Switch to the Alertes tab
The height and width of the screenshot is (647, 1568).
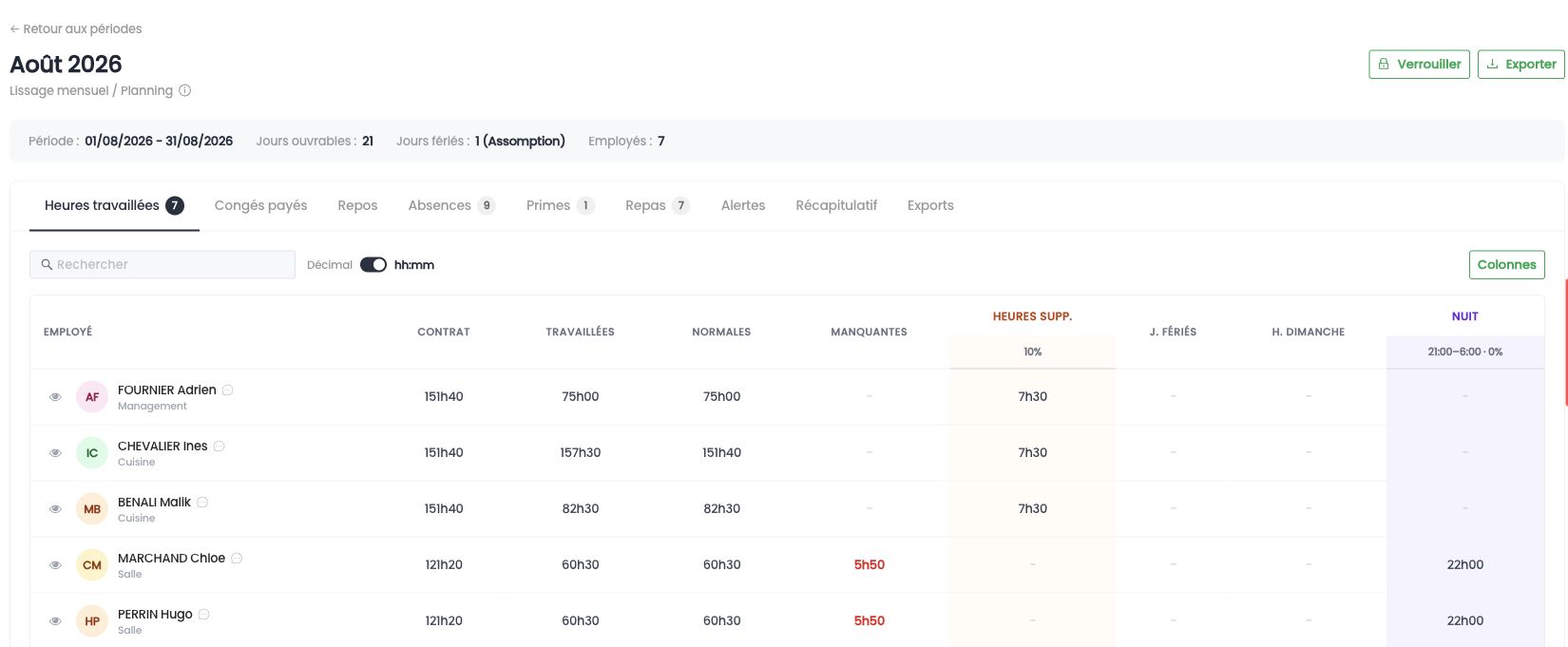point(743,206)
